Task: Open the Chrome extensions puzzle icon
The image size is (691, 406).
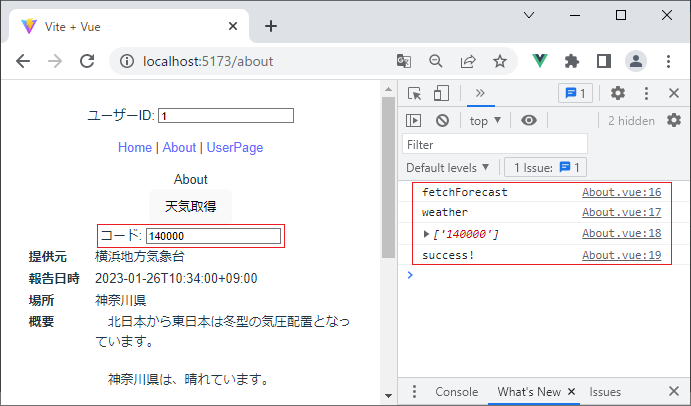Action: 572,61
